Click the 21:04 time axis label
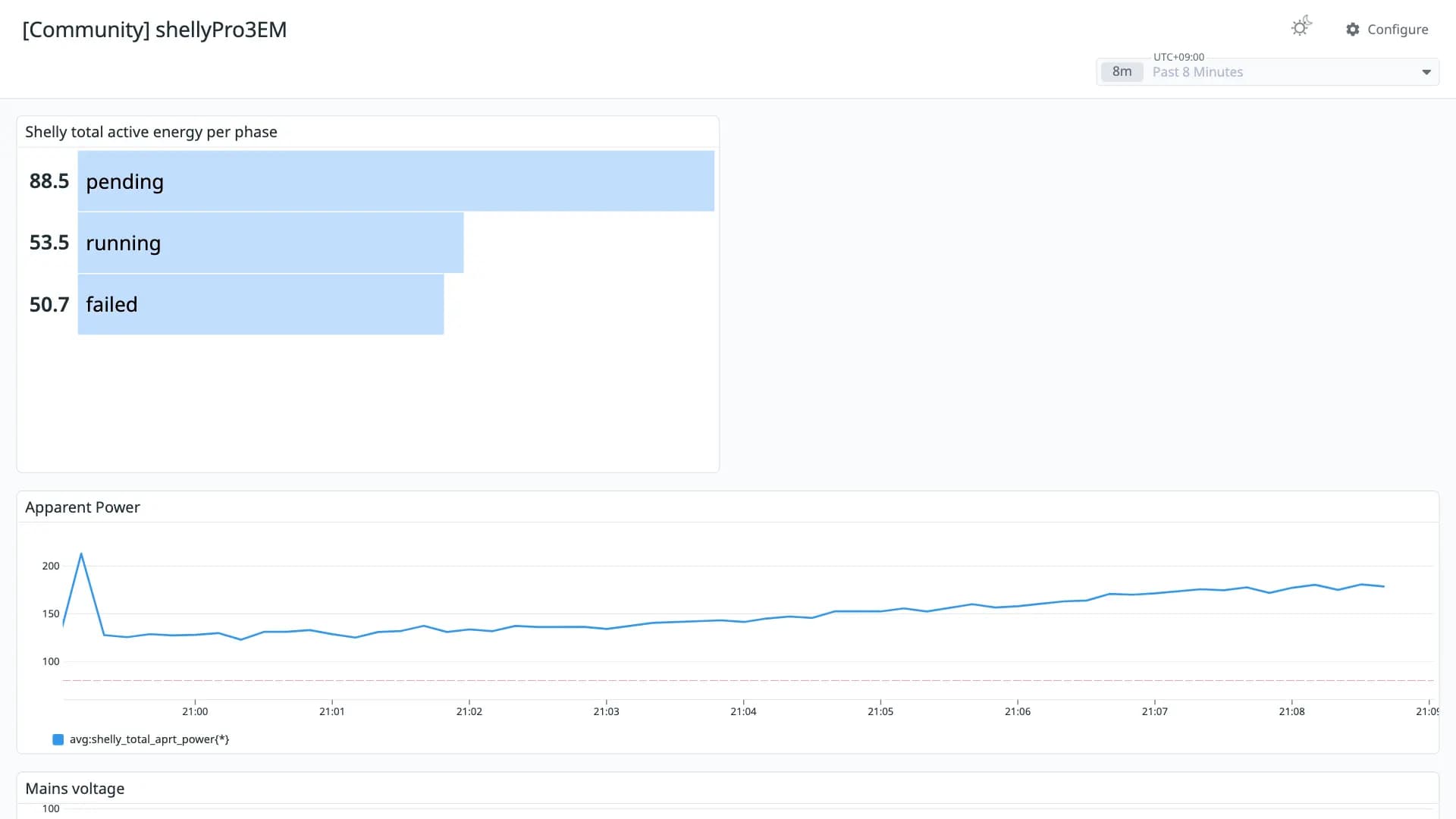Viewport: 1456px width, 819px height. 743,711
